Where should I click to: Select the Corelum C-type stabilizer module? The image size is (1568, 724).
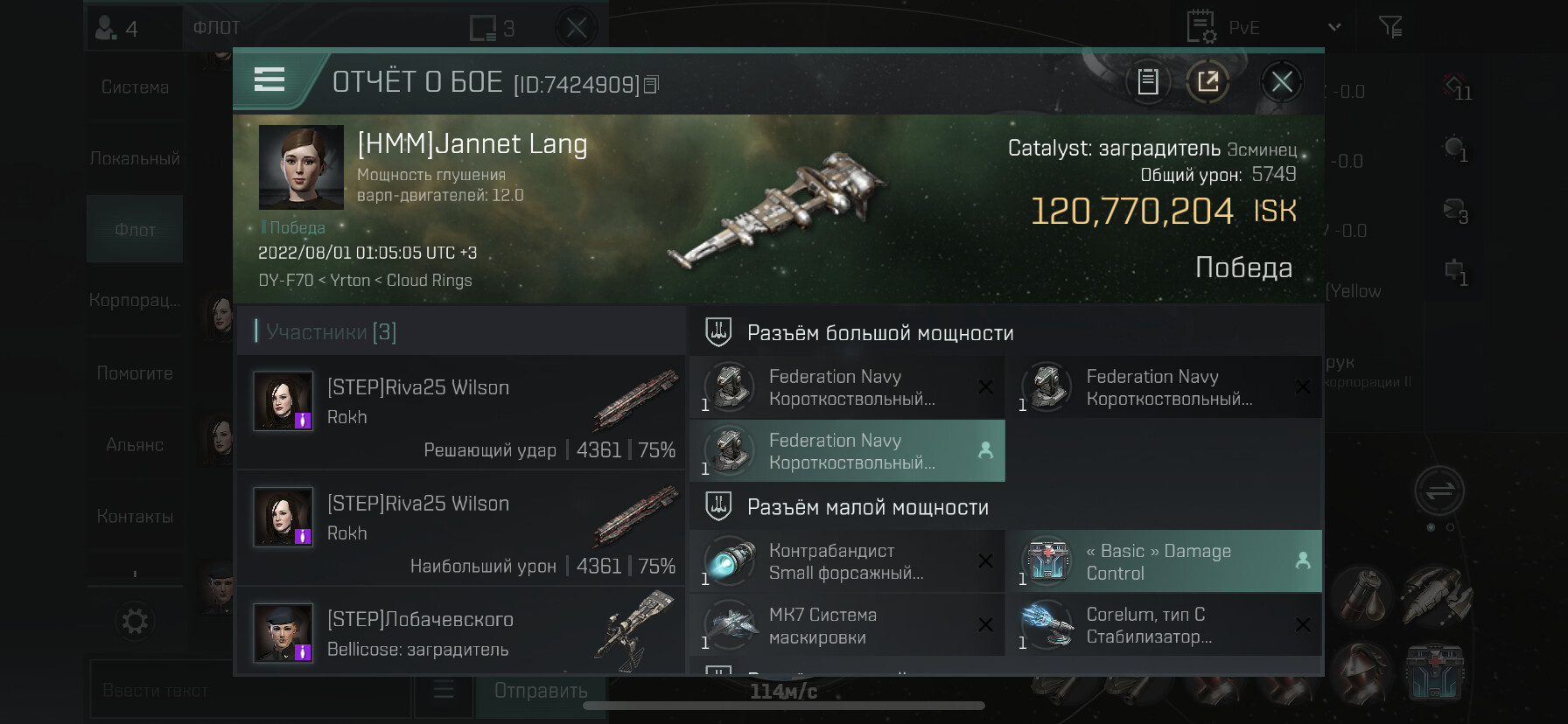coord(1164,626)
